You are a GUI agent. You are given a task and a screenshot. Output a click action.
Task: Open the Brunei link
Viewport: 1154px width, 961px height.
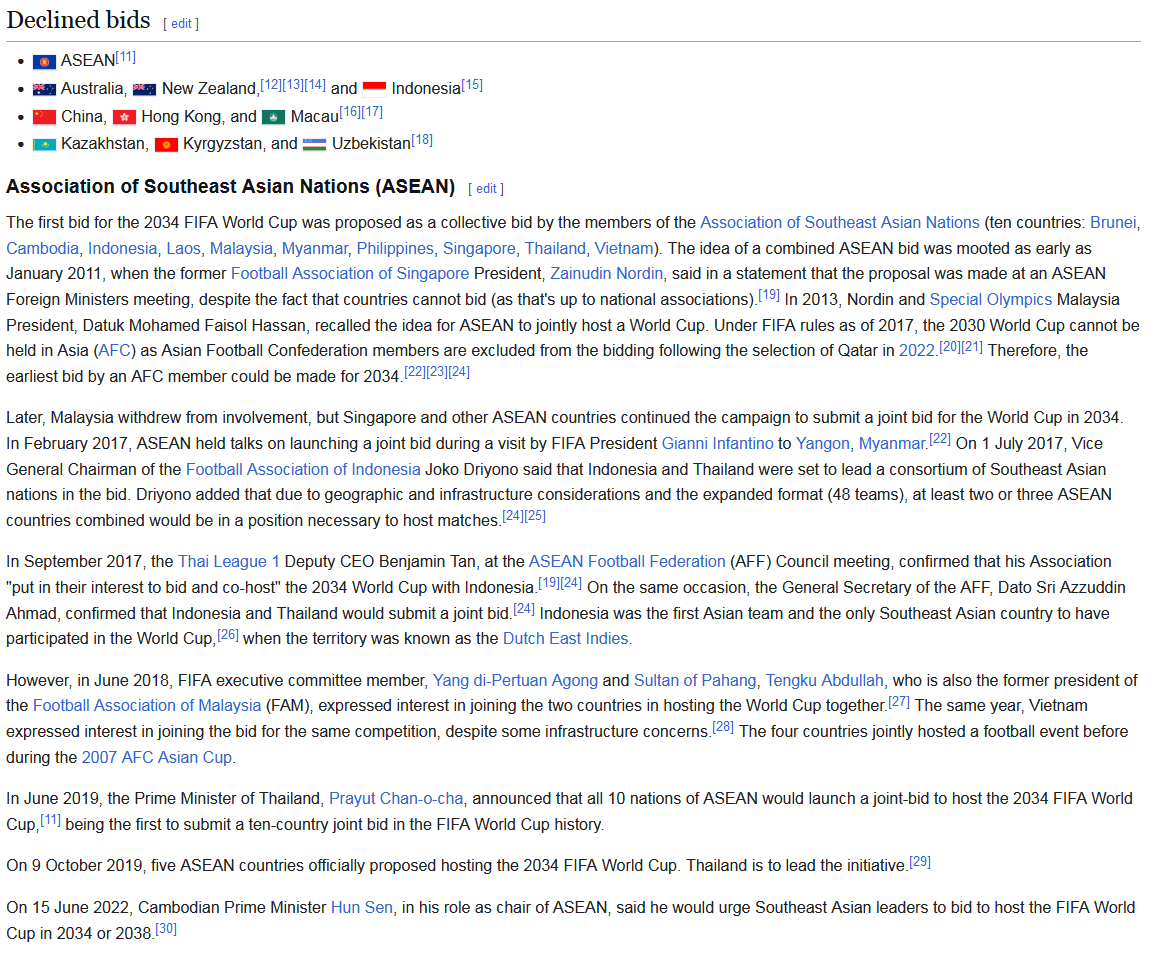tap(1113, 222)
